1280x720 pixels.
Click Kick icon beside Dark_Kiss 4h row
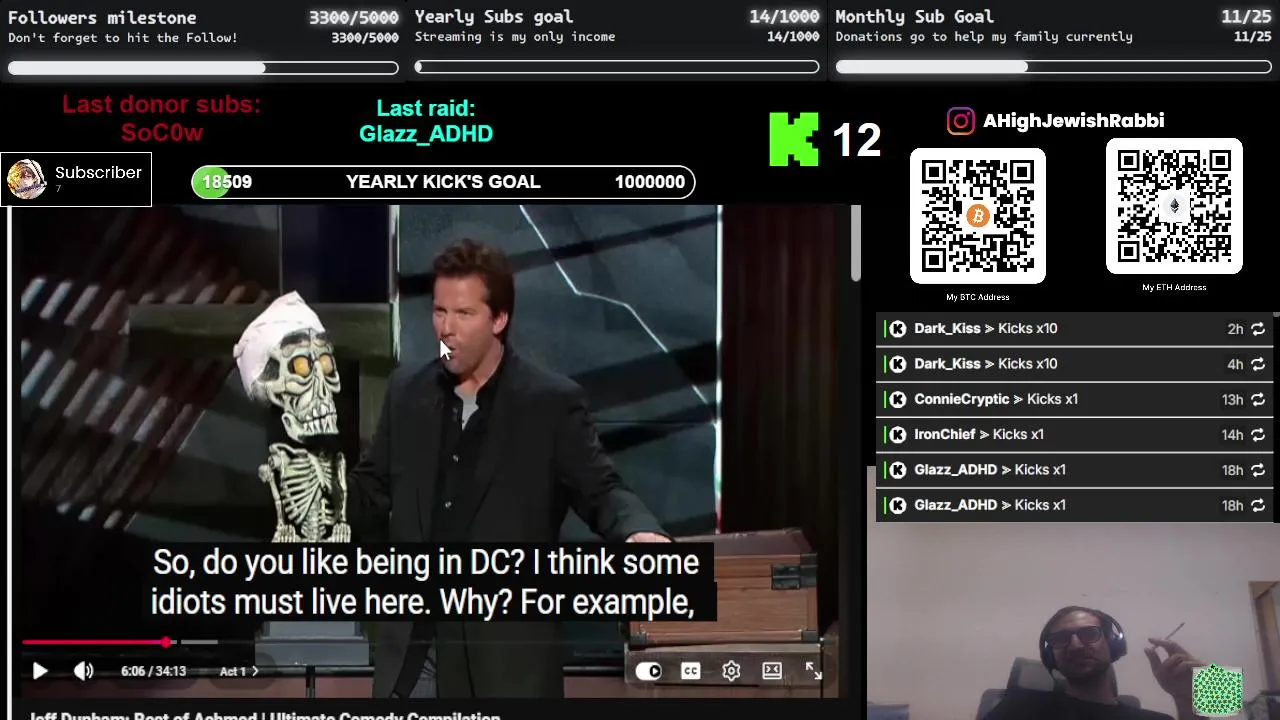(898, 364)
